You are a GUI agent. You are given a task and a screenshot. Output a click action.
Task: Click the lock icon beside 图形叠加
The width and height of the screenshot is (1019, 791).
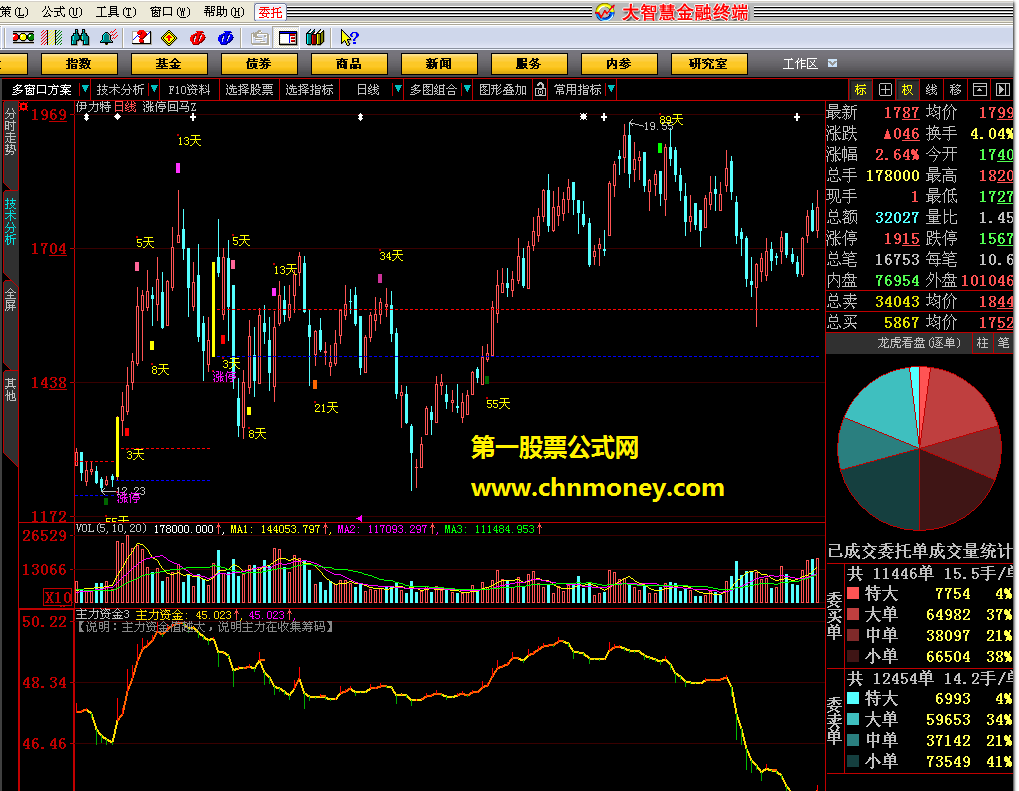(540, 90)
